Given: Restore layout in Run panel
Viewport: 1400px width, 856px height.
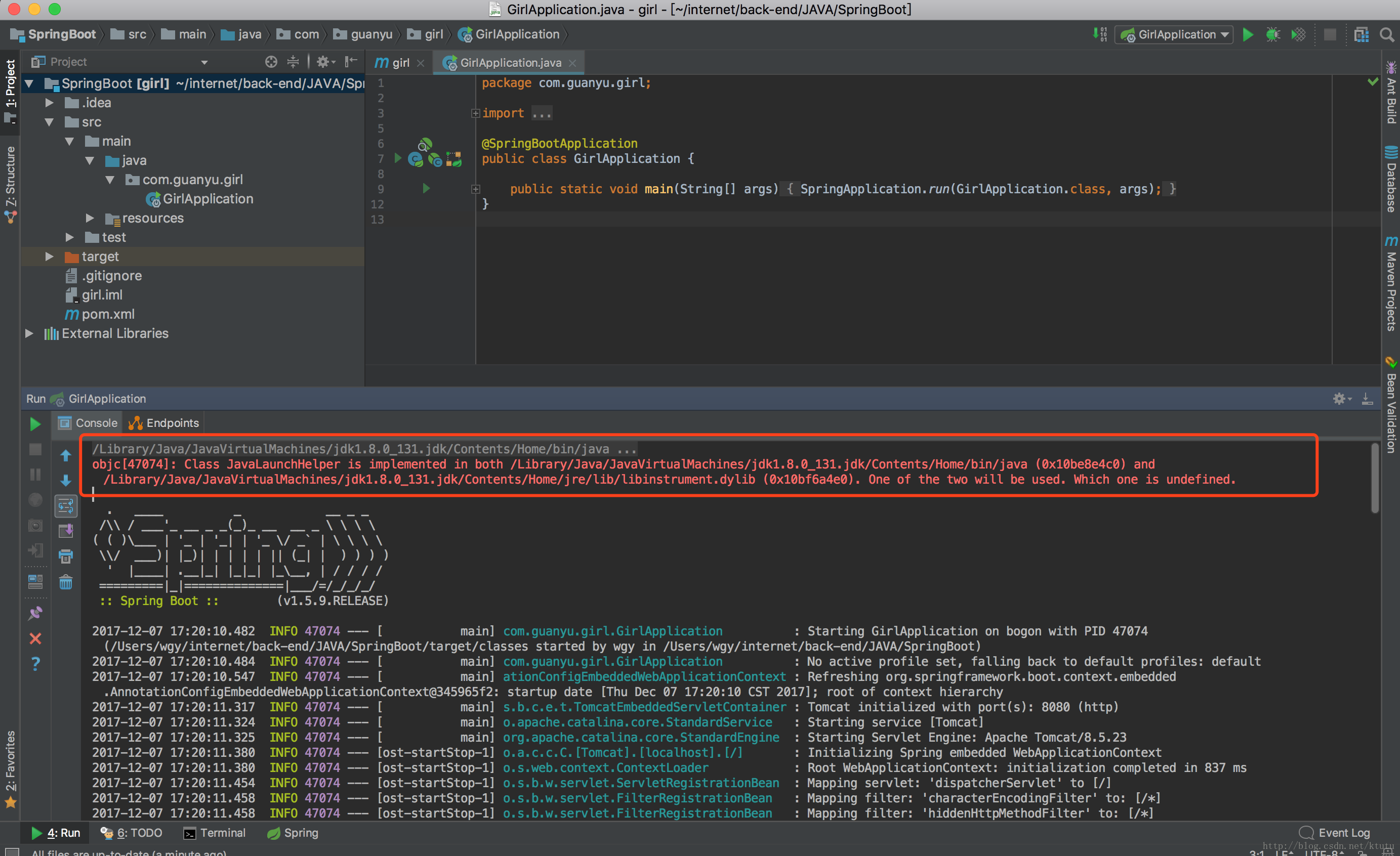Looking at the screenshot, I should 35,581.
